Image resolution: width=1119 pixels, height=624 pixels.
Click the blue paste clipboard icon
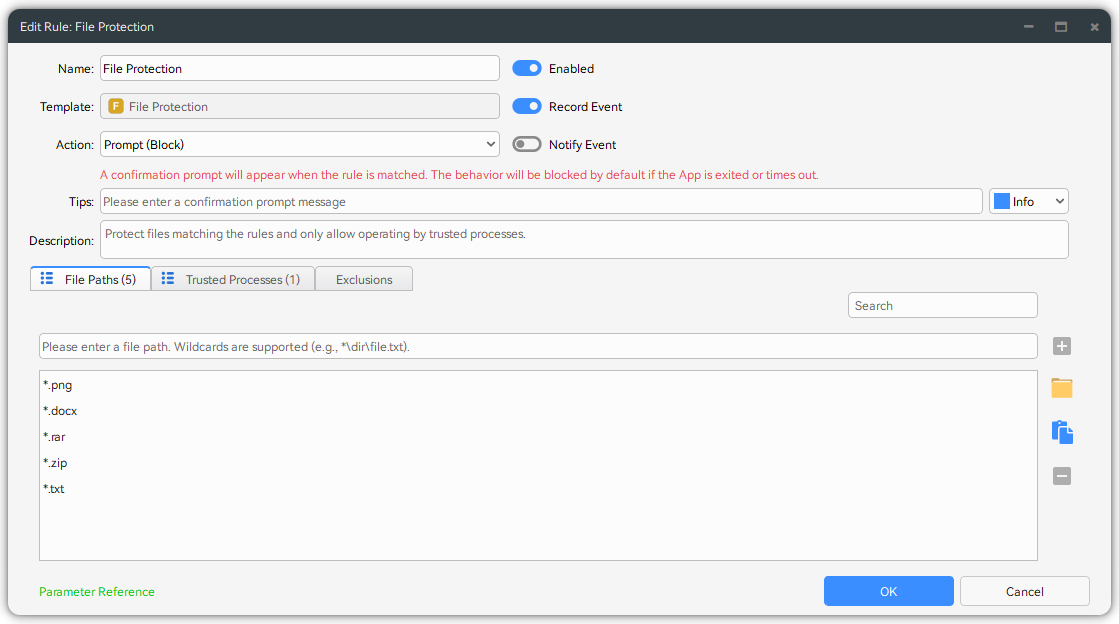[x=1062, y=432]
